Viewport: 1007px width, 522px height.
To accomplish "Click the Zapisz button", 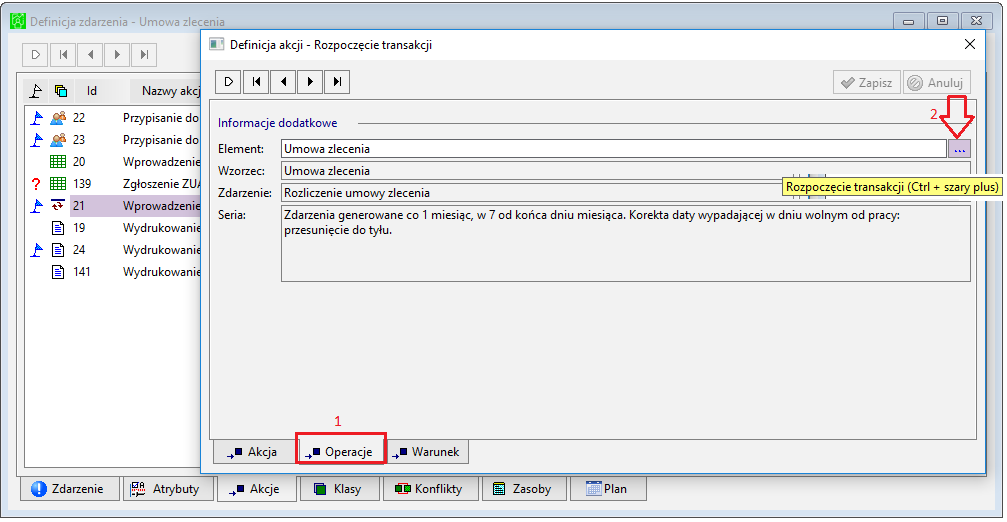I will 867,83.
